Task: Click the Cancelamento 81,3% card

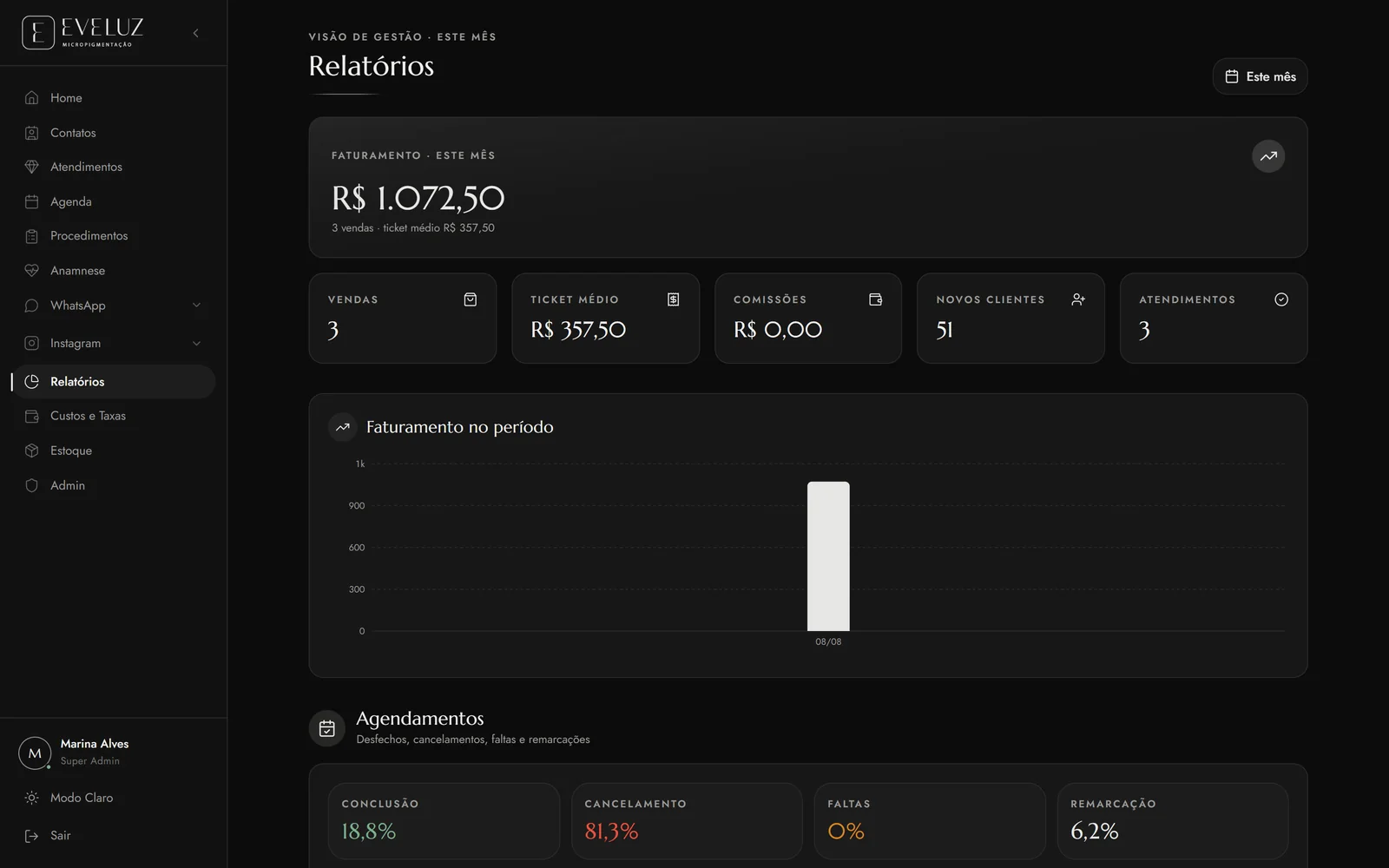Action: (x=687, y=821)
